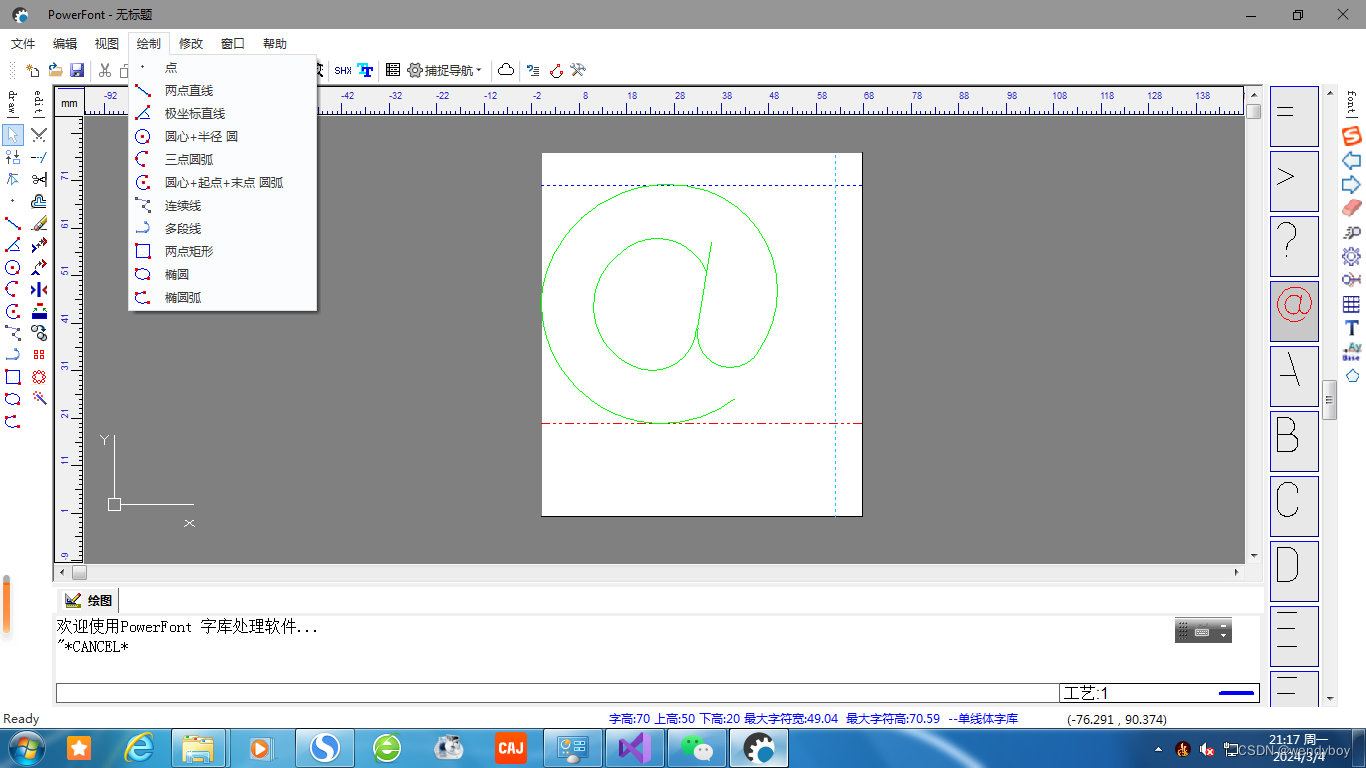Click the cloud icon in top toolbar

point(506,70)
